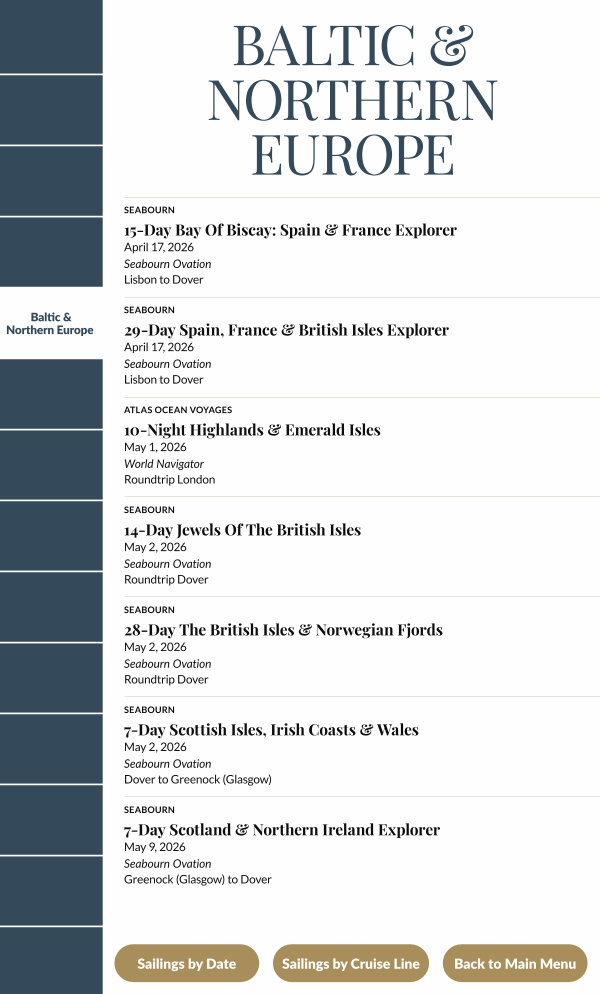The image size is (600, 994).
Task: Click the large Baltic & Northern Europe heading
Action: point(352,100)
